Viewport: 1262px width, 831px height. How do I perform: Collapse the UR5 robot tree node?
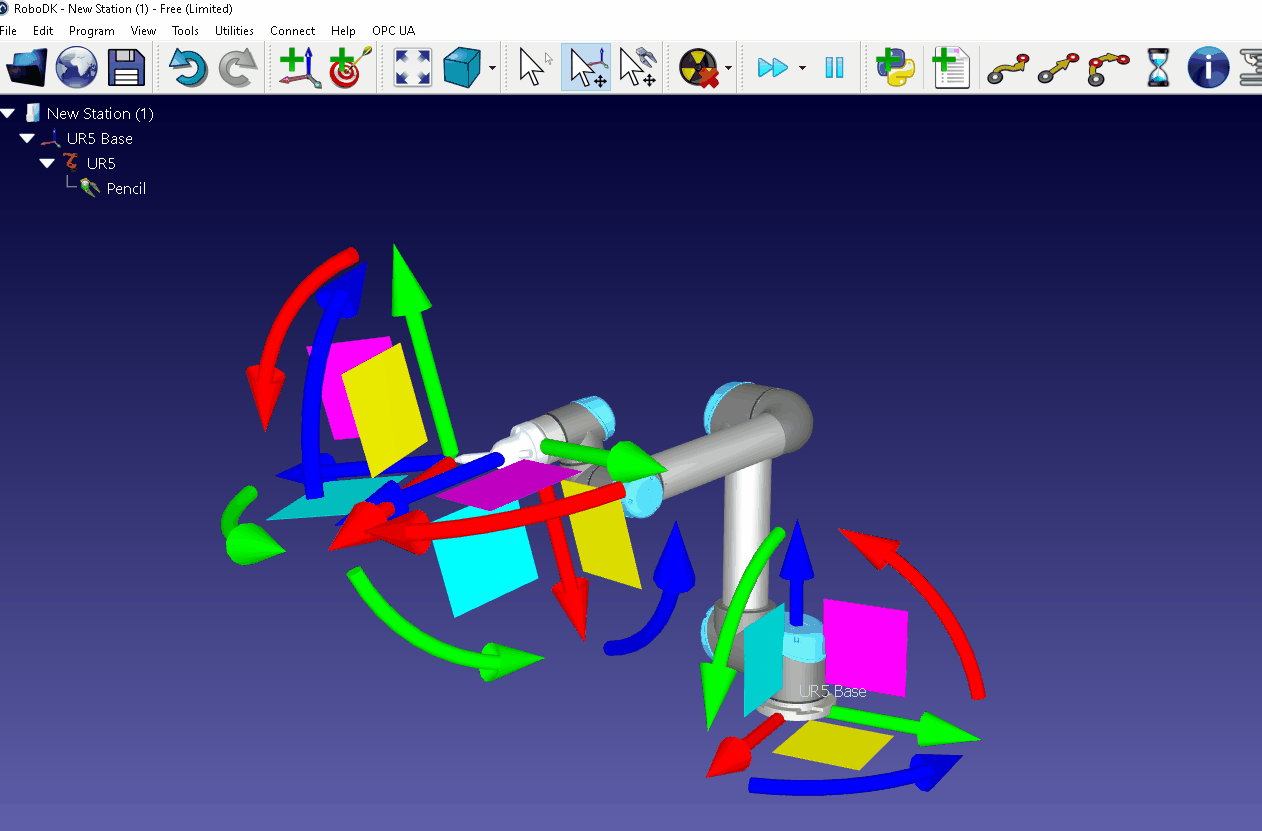47,163
